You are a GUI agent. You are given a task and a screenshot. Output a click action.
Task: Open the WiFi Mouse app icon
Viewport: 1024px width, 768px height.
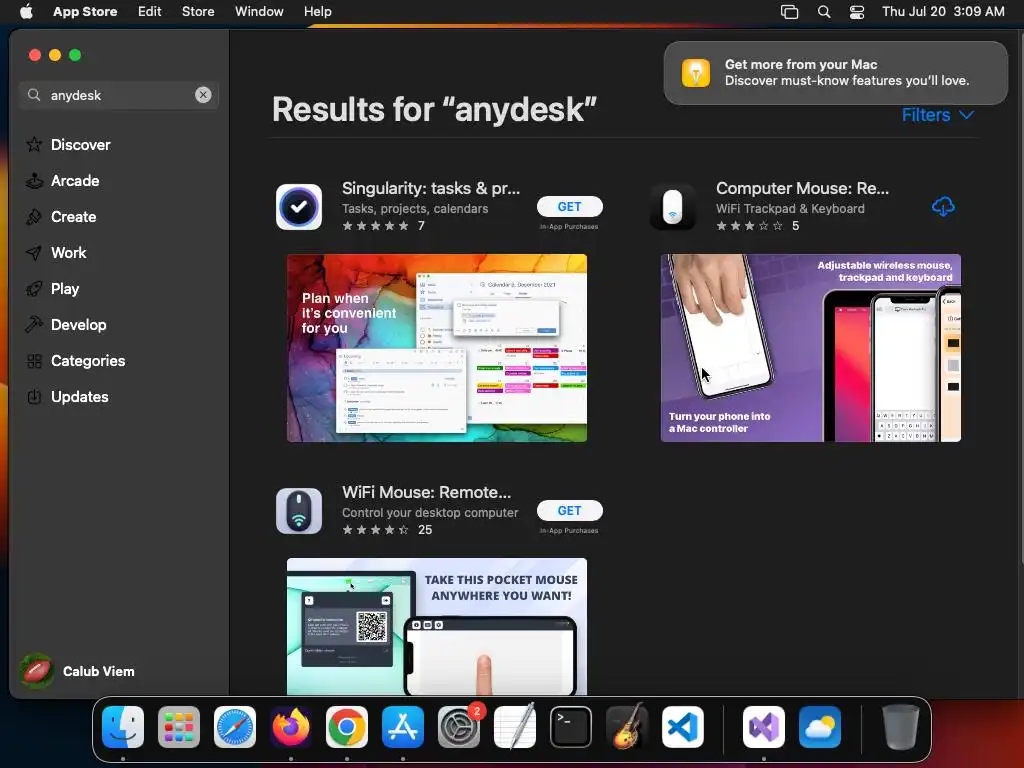pyautogui.click(x=298, y=511)
